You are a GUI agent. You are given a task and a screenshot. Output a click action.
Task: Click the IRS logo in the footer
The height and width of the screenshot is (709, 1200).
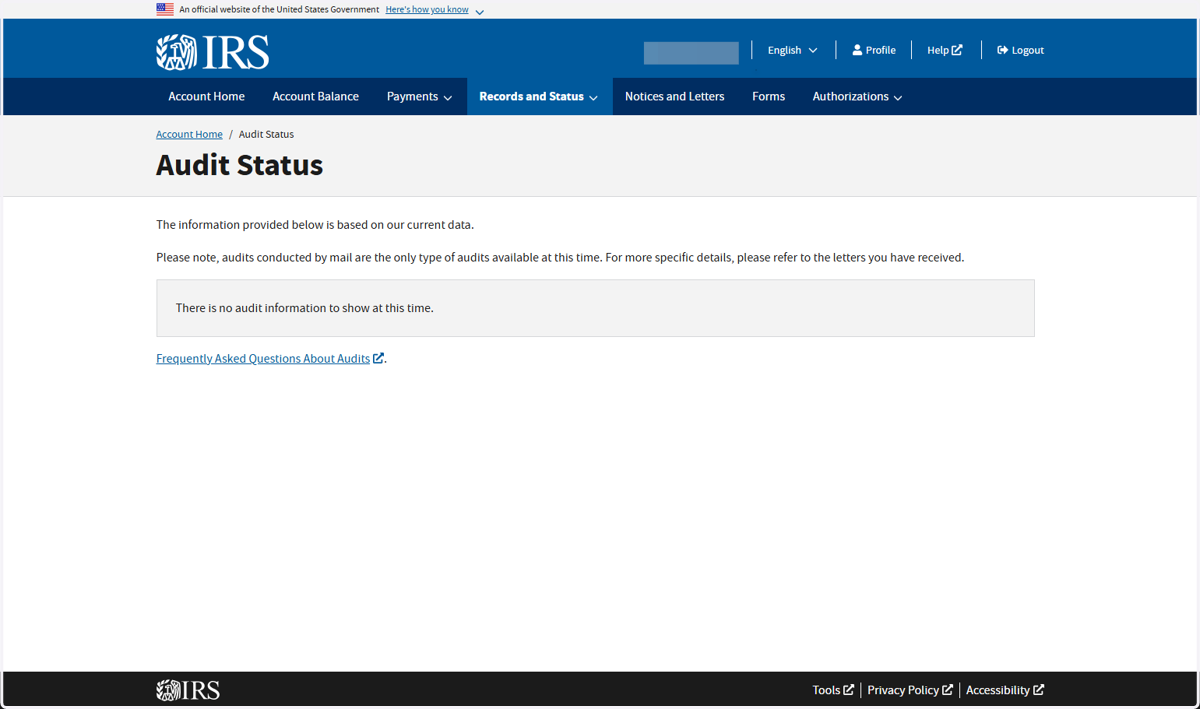coord(188,690)
